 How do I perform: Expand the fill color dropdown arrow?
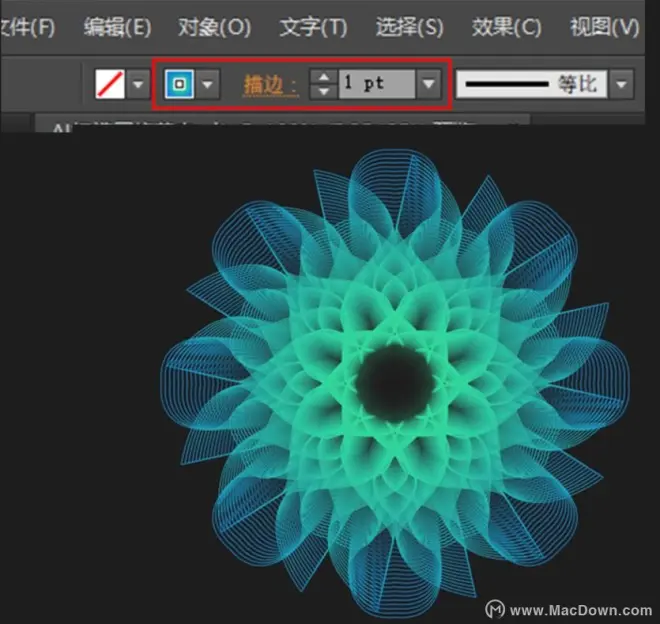[x=138, y=84]
